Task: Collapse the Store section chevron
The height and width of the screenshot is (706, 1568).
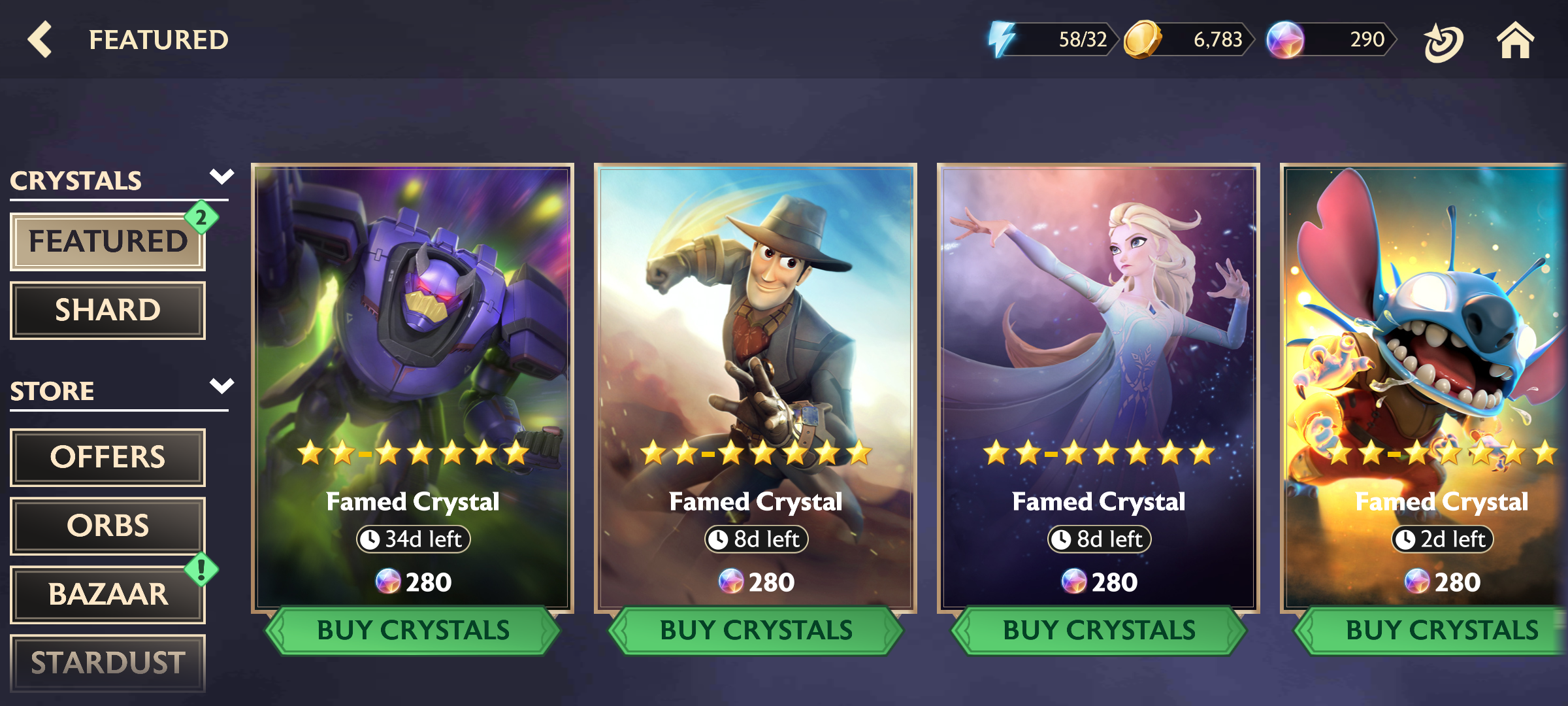Action: pyautogui.click(x=222, y=386)
